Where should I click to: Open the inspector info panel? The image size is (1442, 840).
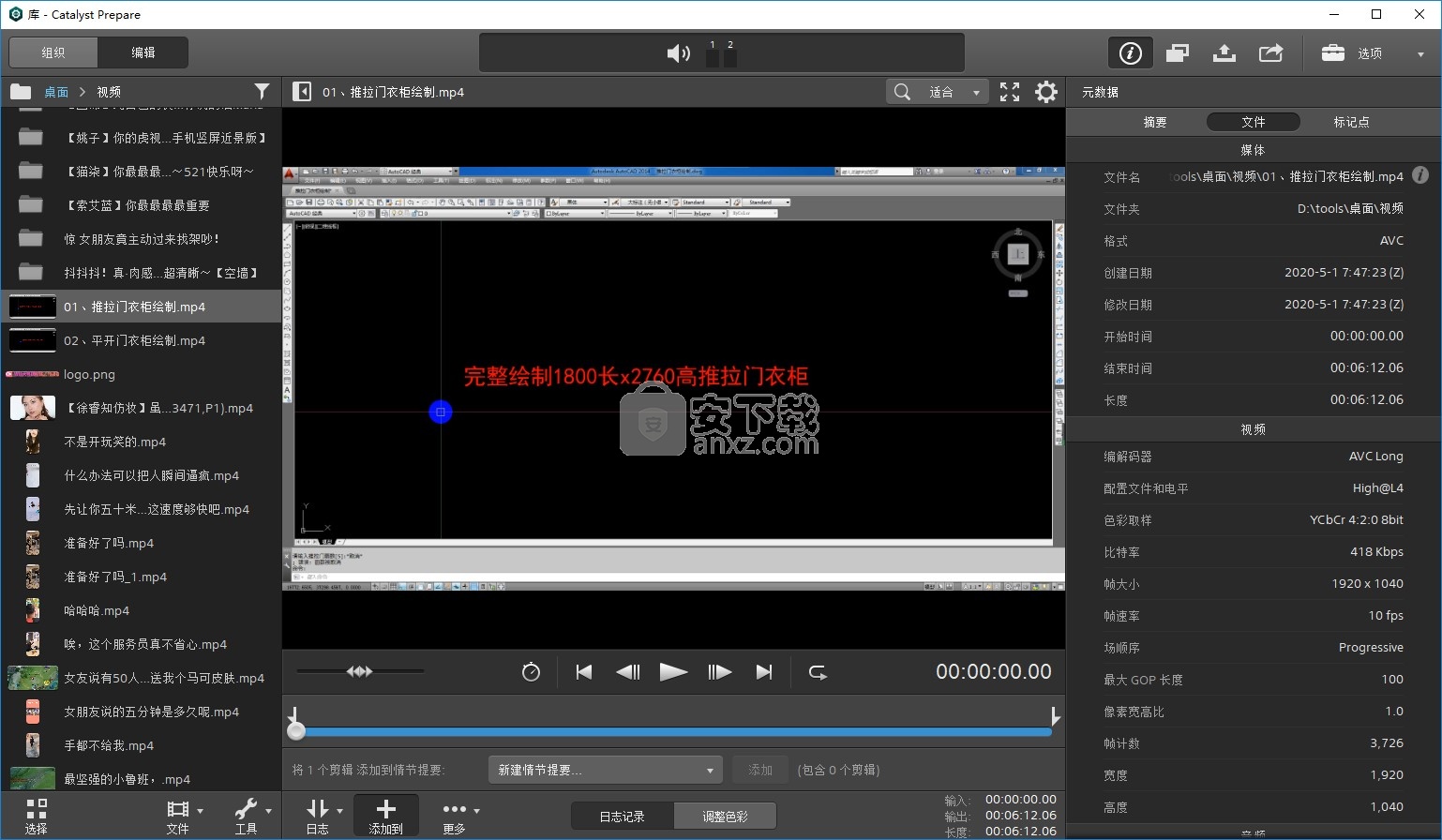(1130, 53)
